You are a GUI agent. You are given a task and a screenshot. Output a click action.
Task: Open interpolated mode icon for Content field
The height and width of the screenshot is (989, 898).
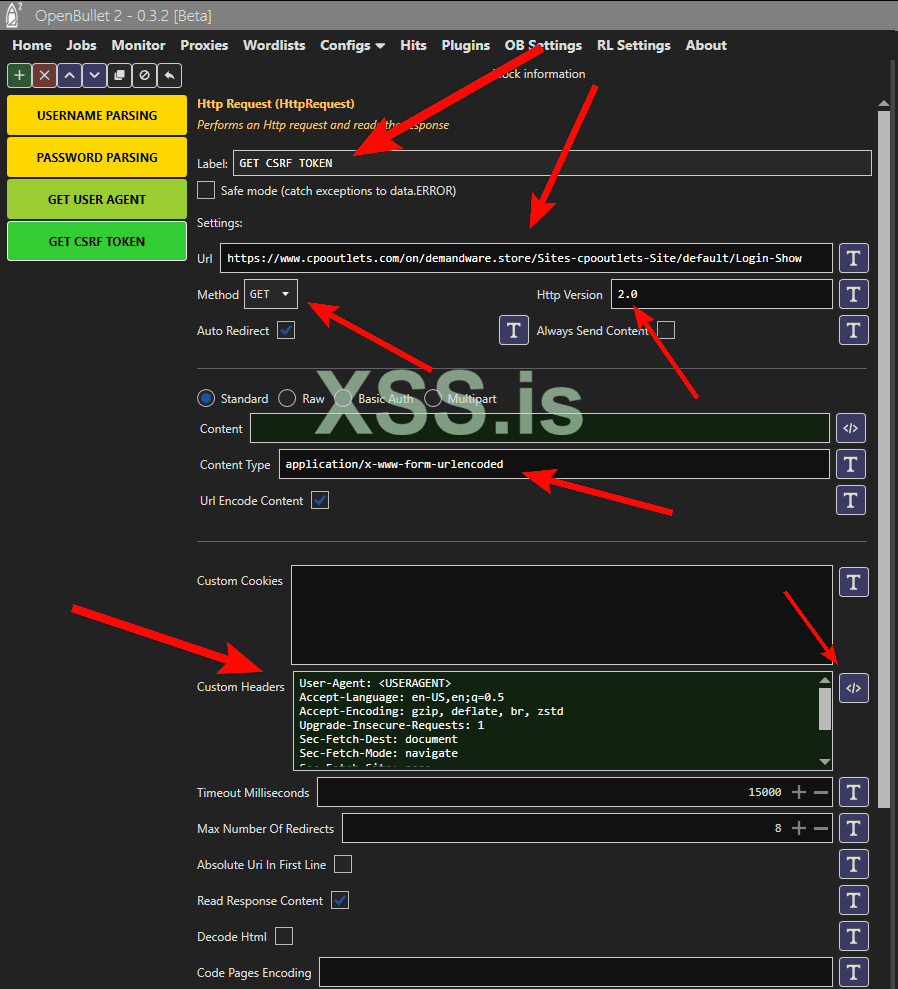[x=851, y=428]
